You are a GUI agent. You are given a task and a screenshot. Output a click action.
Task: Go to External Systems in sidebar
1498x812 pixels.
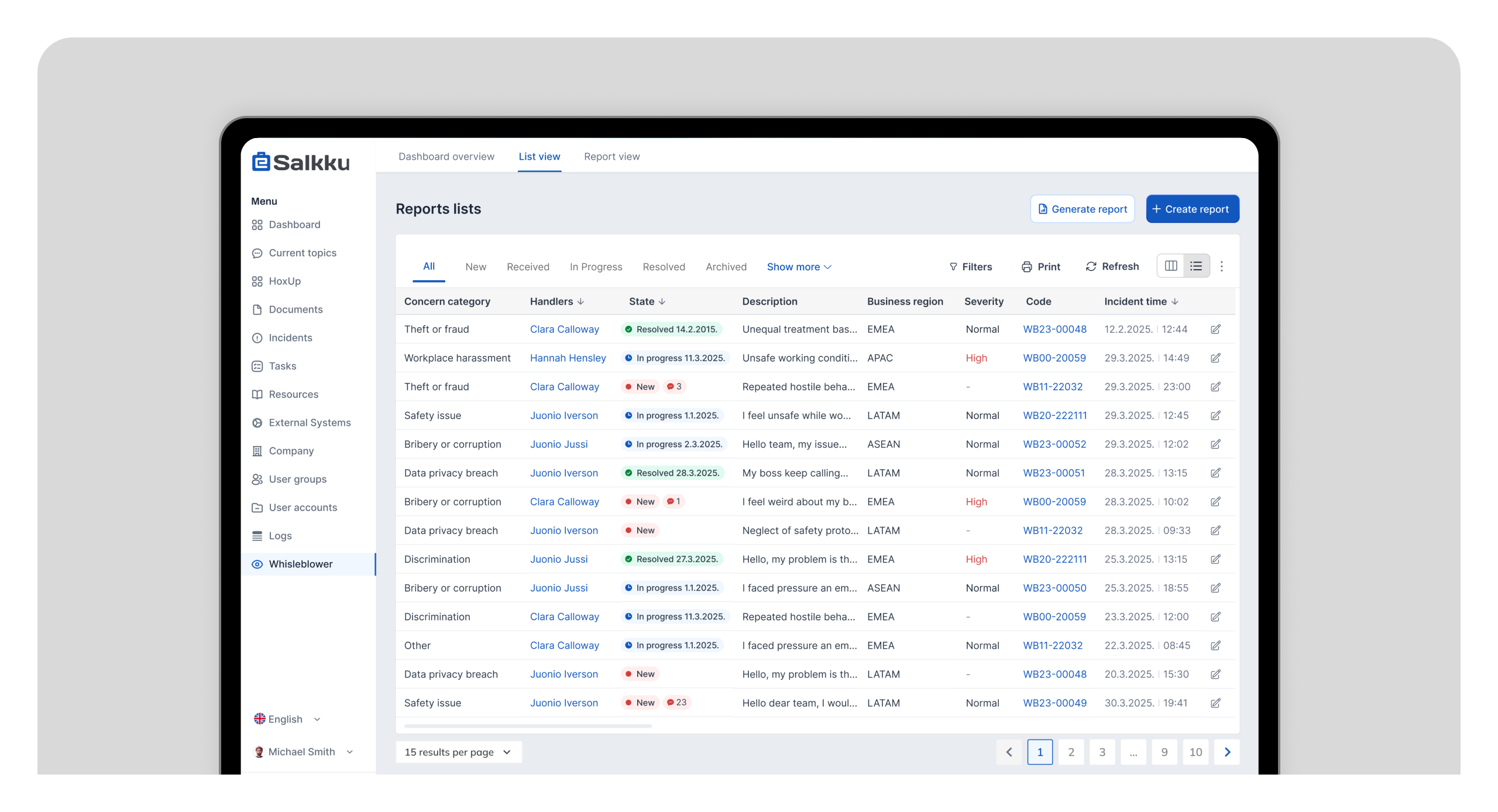click(310, 422)
